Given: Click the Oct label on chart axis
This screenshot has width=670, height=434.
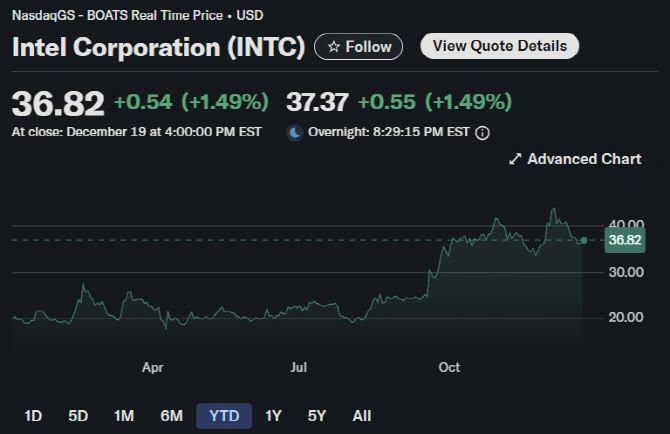Looking at the screenshot, I should (x=449, y=368).
